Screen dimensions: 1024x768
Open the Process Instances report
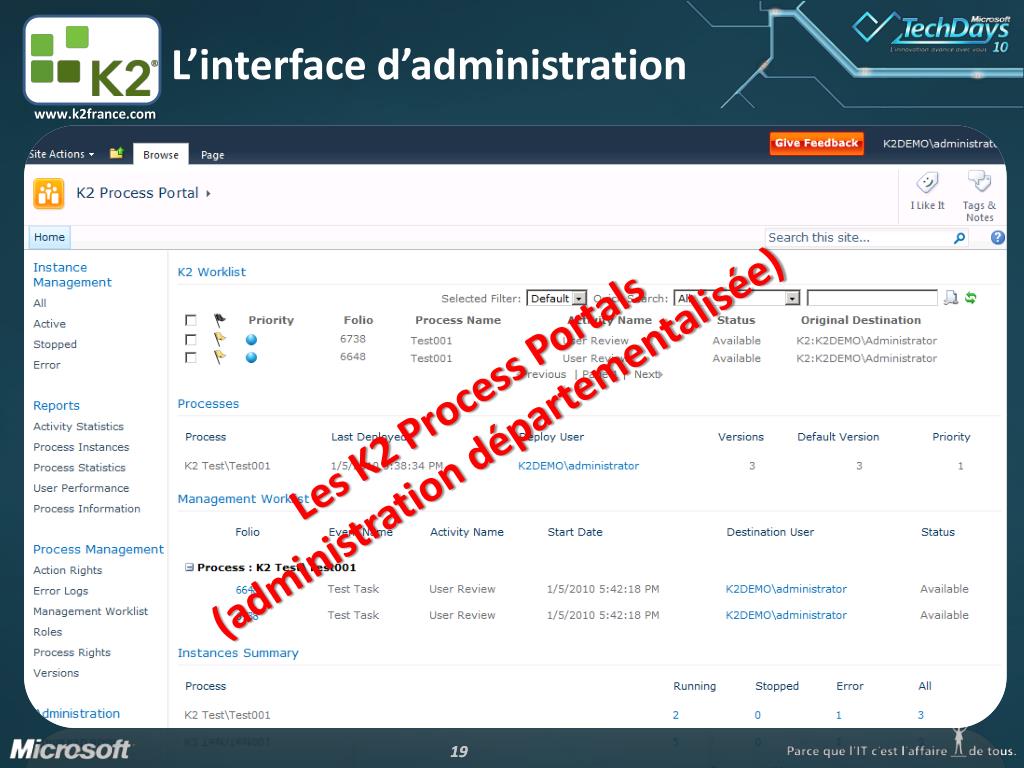tap(82, 447)
